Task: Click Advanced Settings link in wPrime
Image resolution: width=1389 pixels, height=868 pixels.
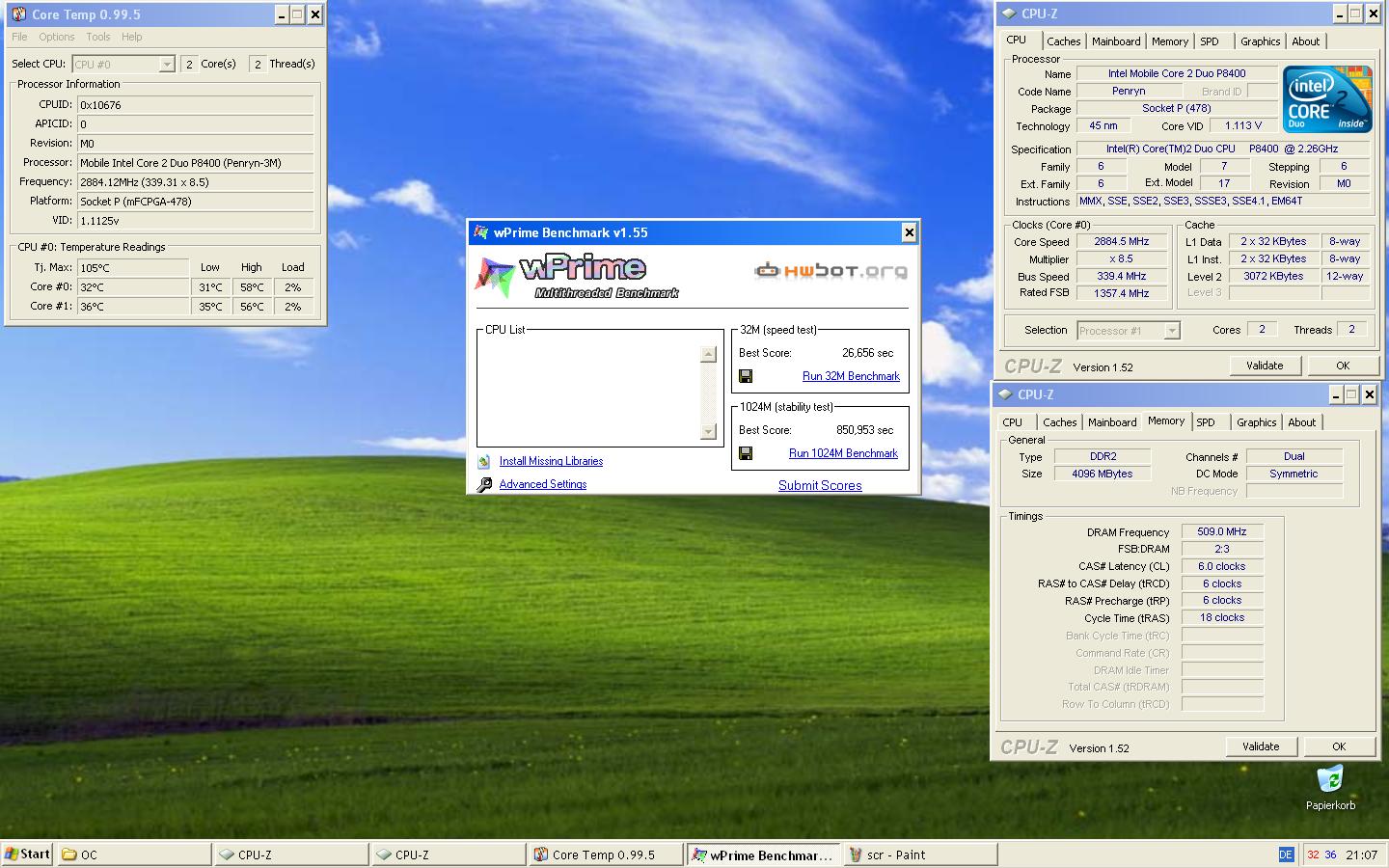Action: pos(543,484)
